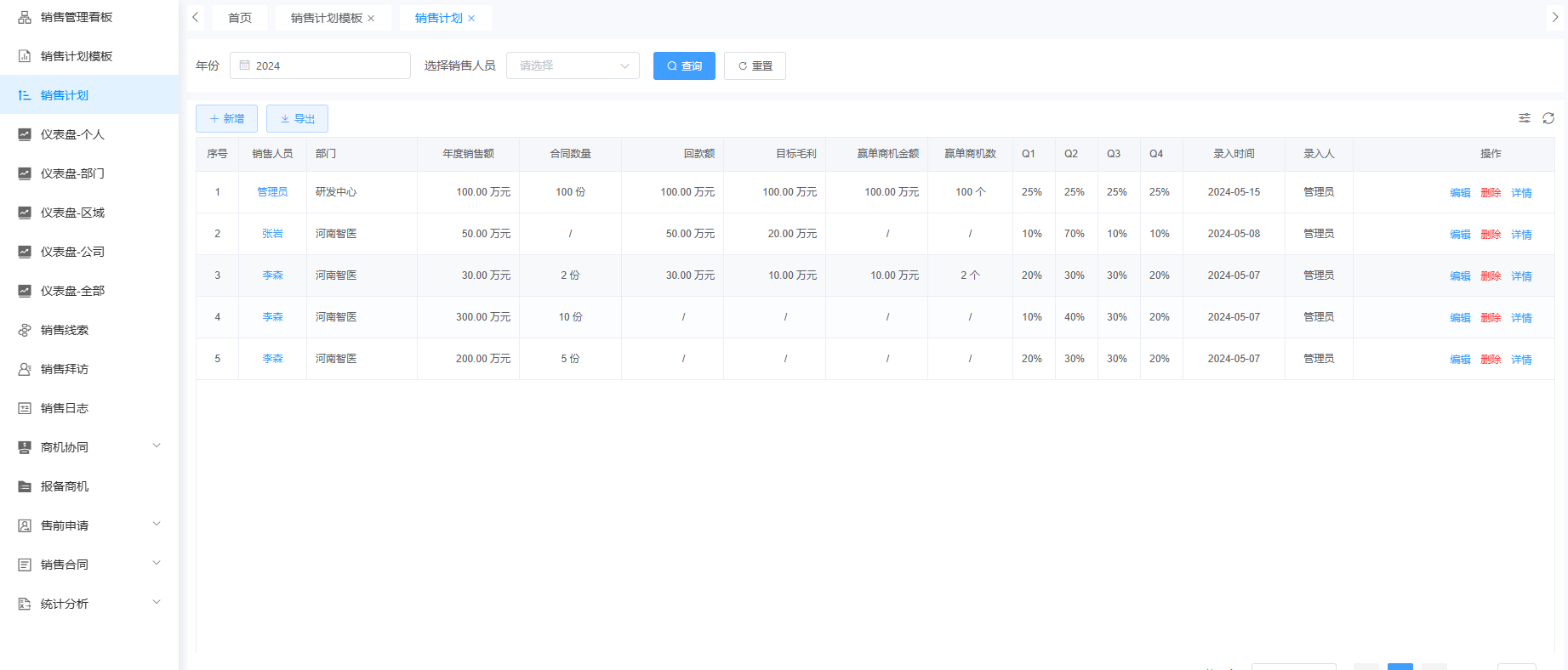Expand the 商机协同 sidebar menu
Viewport: 1568px width, 670px height.
point(157,446)
